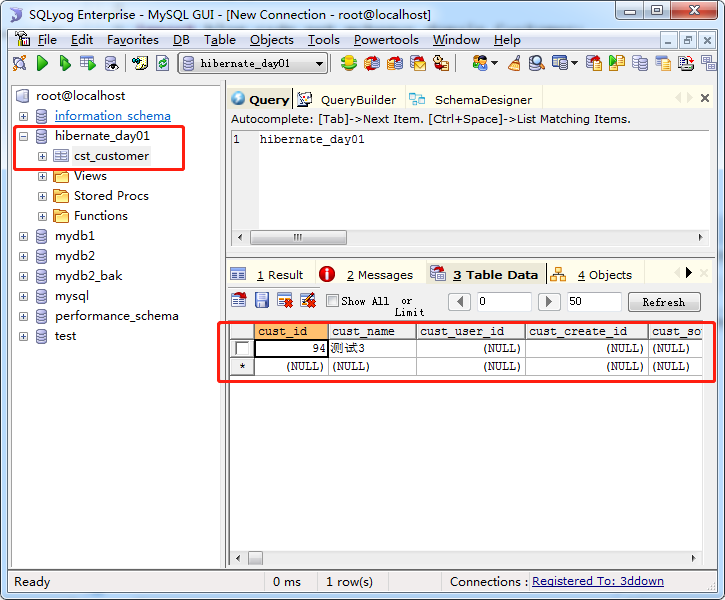Click the table copy toolbar icon
Image resolution: width=725 pixels, height=600 pixels.
pyautogui.click(x=663, y=63)
